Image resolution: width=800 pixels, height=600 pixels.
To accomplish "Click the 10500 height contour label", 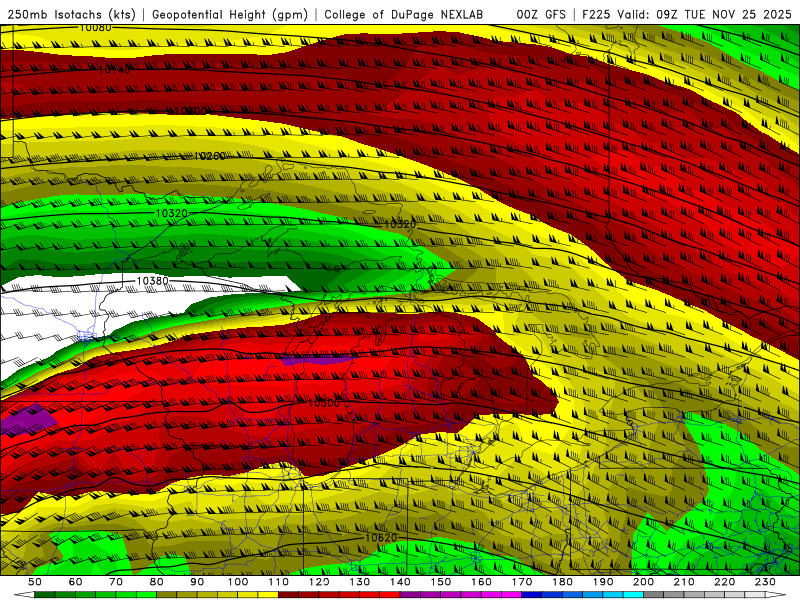I will tap(324, 403).
